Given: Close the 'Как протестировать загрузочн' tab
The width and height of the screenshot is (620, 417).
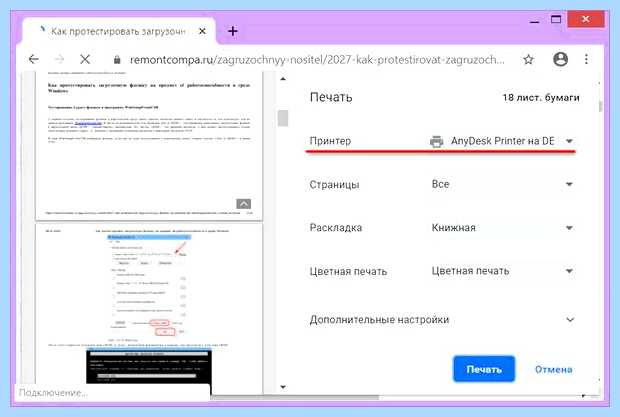Looking at the screenshot, I should 202,31.
